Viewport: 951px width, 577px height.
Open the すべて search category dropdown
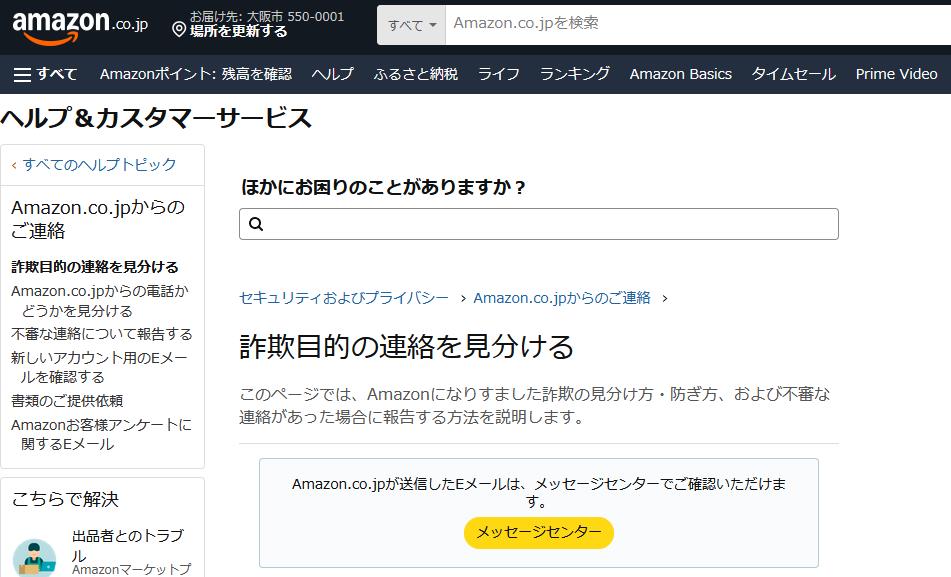click(411, 25)
